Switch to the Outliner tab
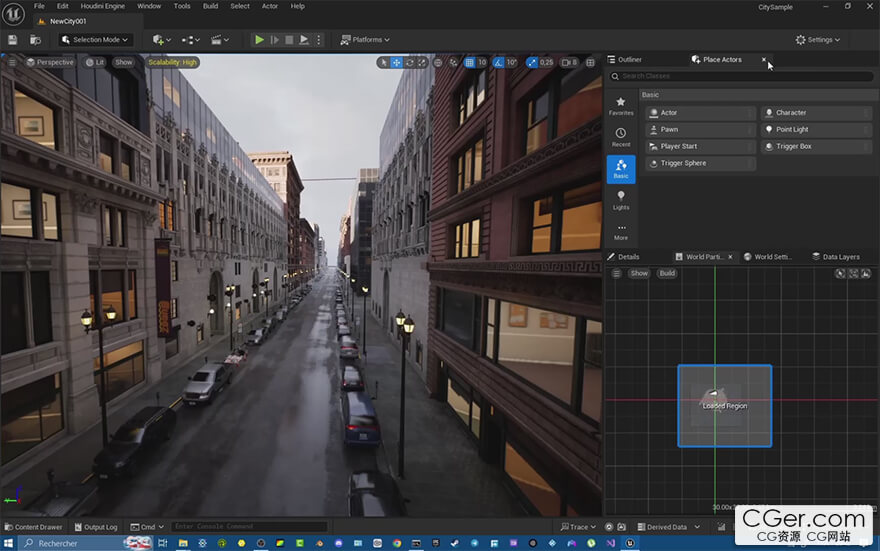Viewport: 880px width, 551px height. tap(629, 60)
